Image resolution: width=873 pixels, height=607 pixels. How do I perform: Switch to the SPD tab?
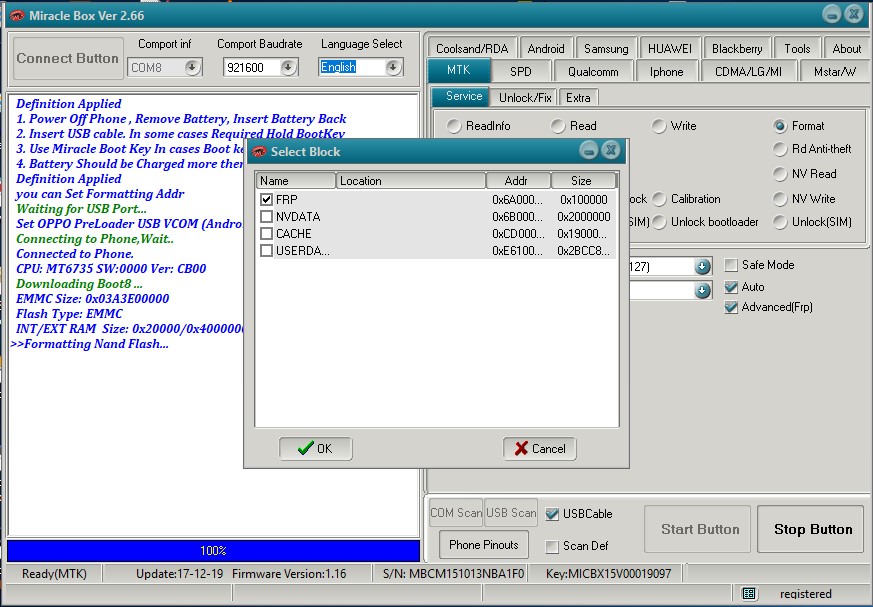521,71
